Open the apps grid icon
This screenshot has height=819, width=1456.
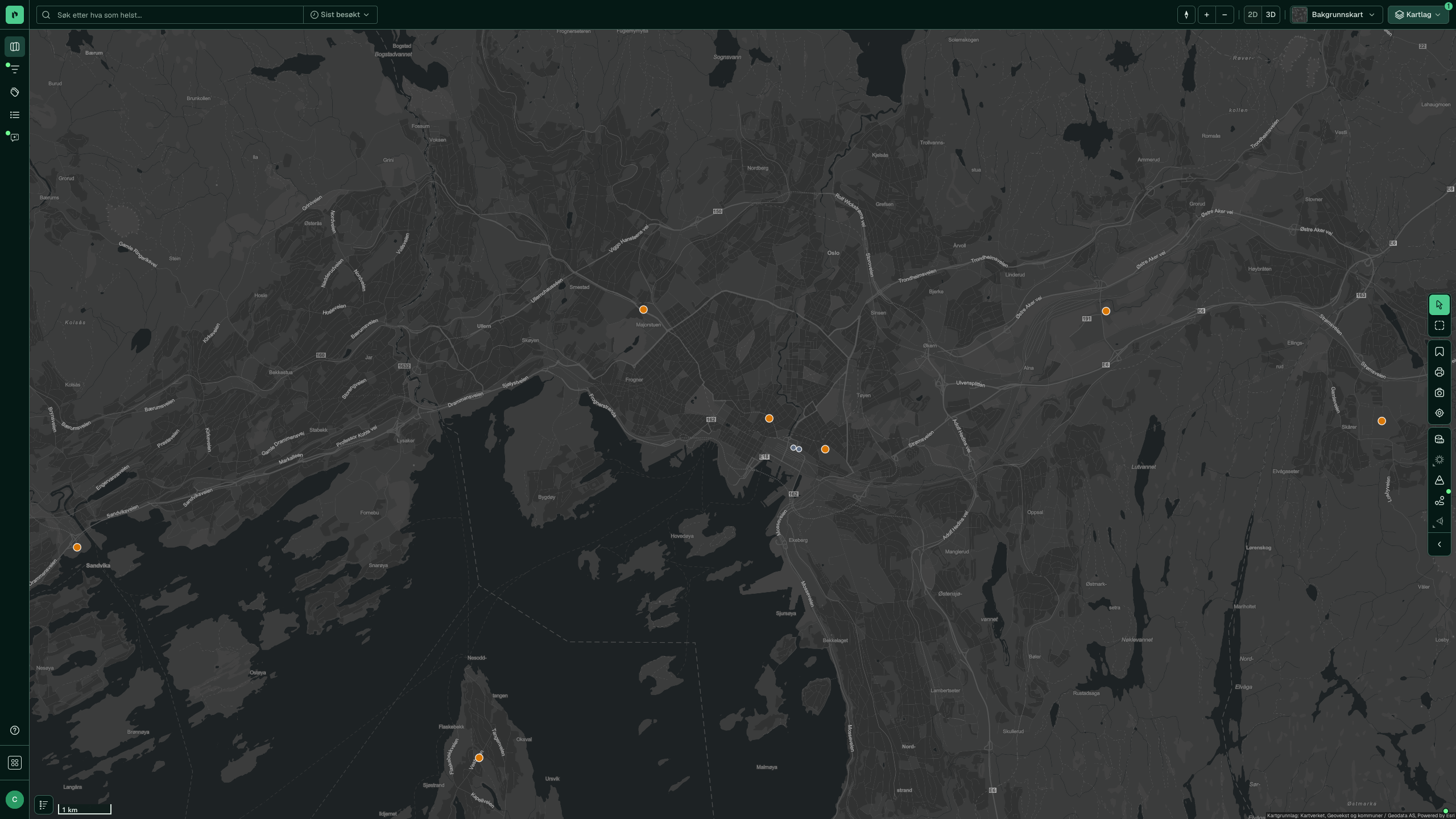click(x=15, y=763)
